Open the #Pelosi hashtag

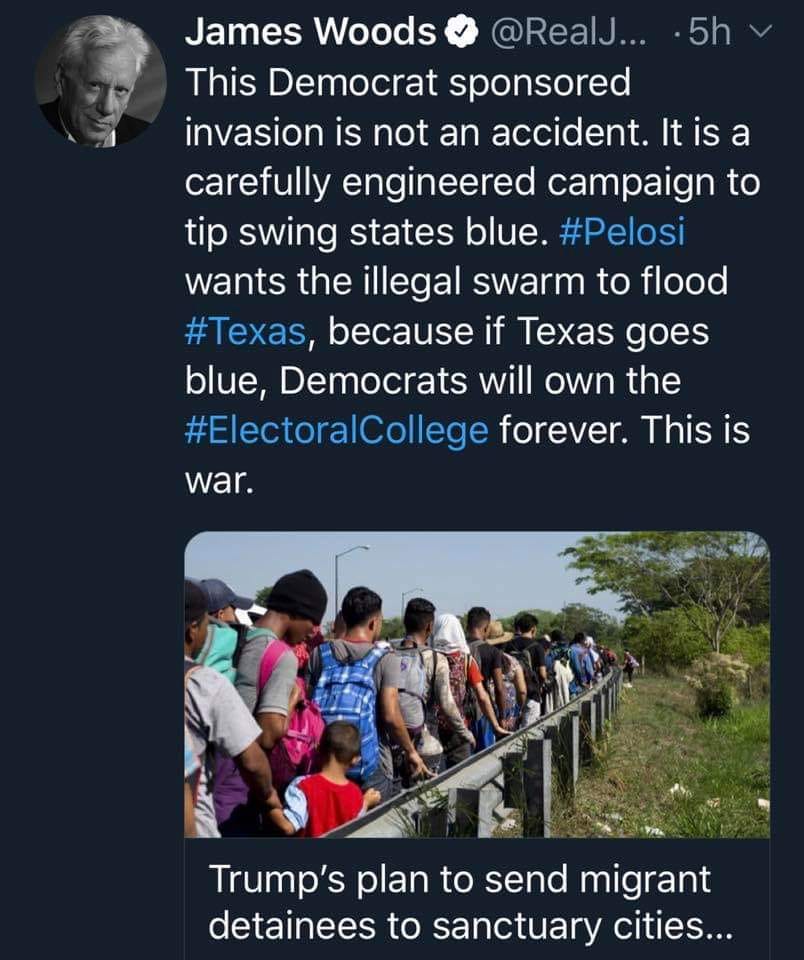(x=623, y=232)
